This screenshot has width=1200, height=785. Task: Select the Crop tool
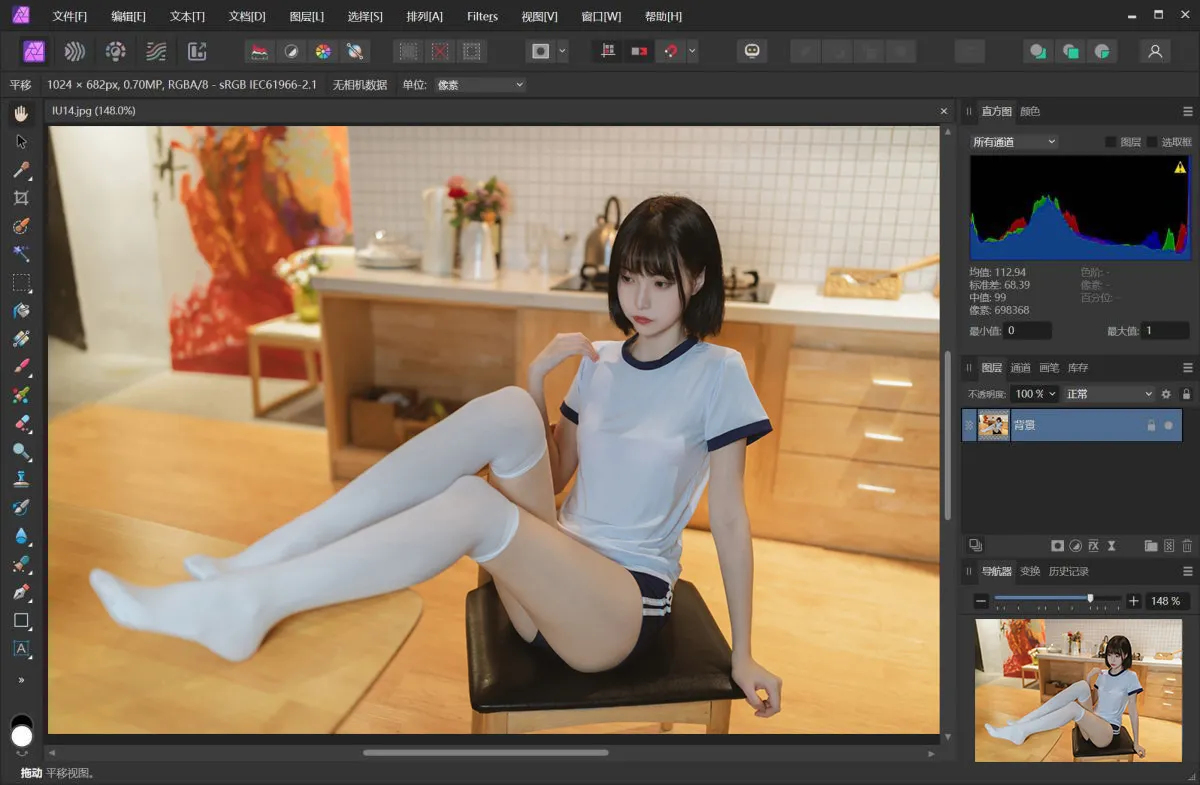point(21,198)
